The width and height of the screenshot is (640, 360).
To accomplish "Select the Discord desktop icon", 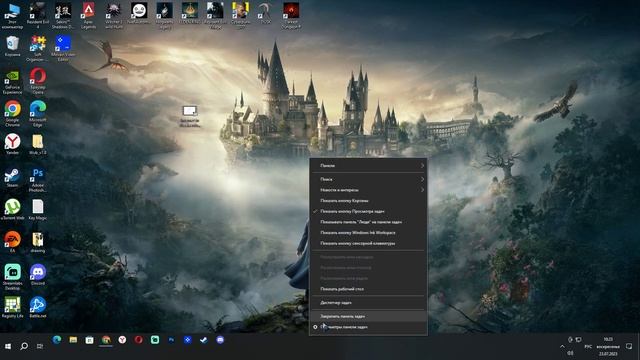I will coord(38,275).
